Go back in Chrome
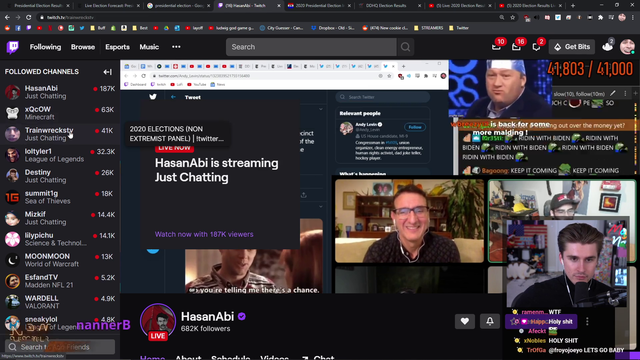640x360 pixels. (x=7, y=18)
